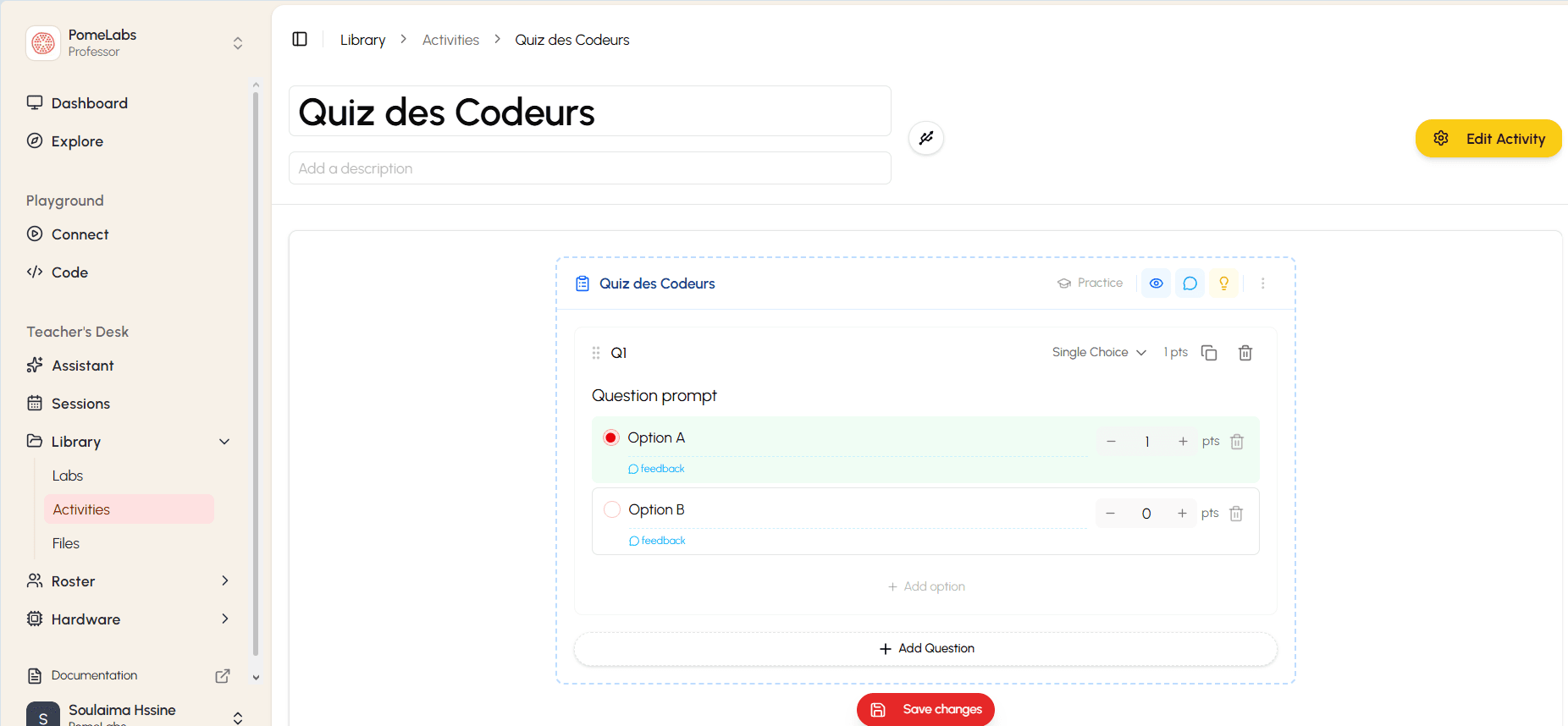Click Save changes button

pos(925,709)
